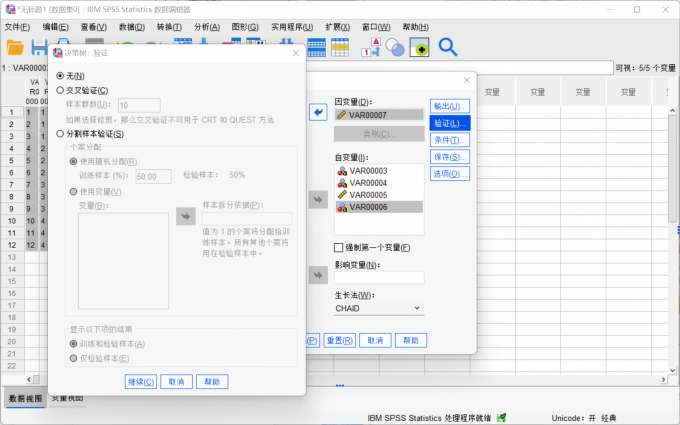Open the 条件(T)... settings
This screenshot has height=425, width=680.
[x=450, y=140]
